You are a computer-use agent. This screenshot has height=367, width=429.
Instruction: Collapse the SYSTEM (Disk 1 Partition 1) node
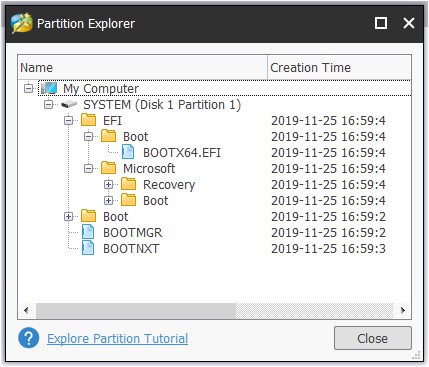click(49, 105)
